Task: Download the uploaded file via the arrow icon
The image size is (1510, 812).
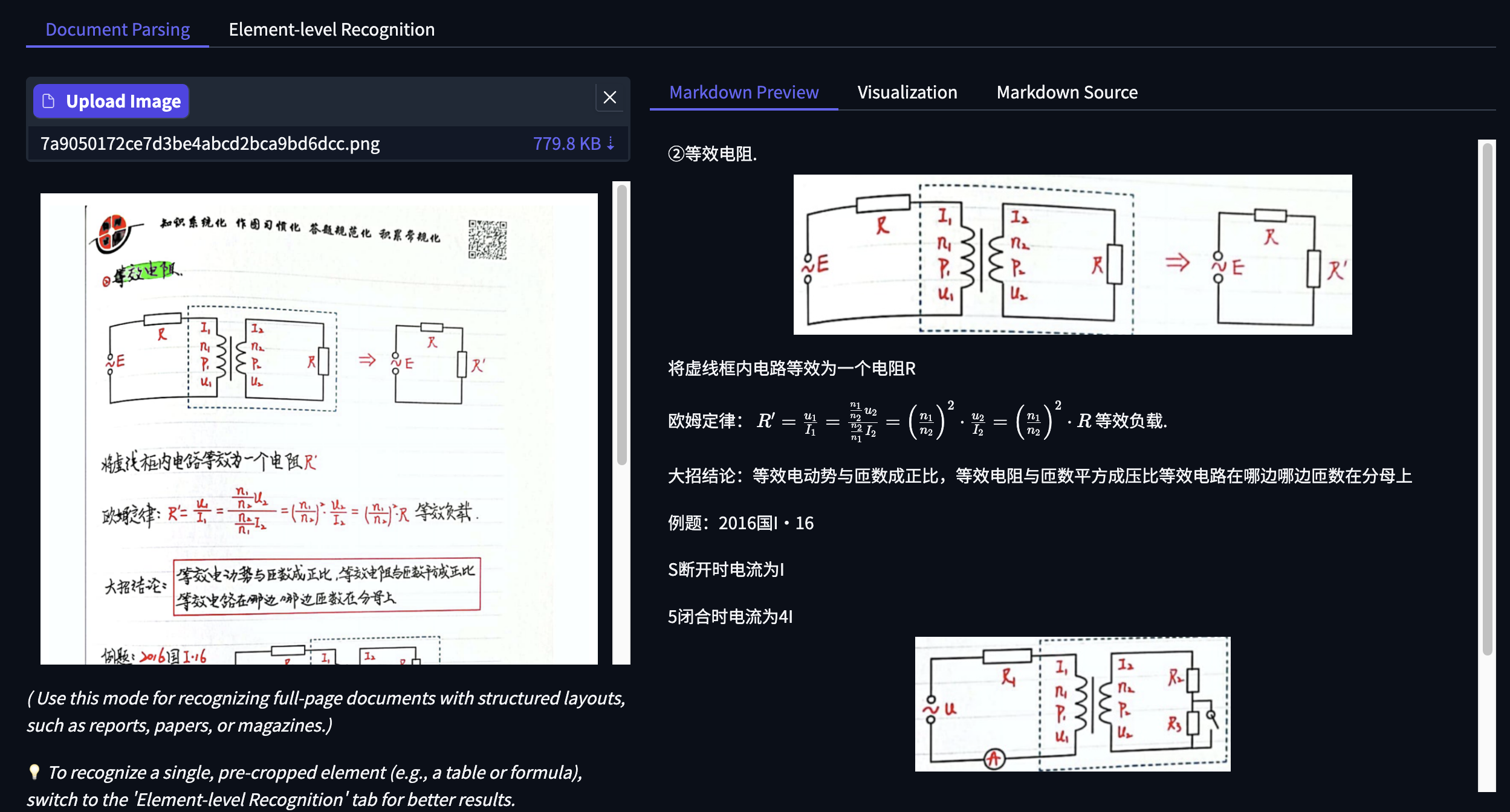Action: [611, 144]
